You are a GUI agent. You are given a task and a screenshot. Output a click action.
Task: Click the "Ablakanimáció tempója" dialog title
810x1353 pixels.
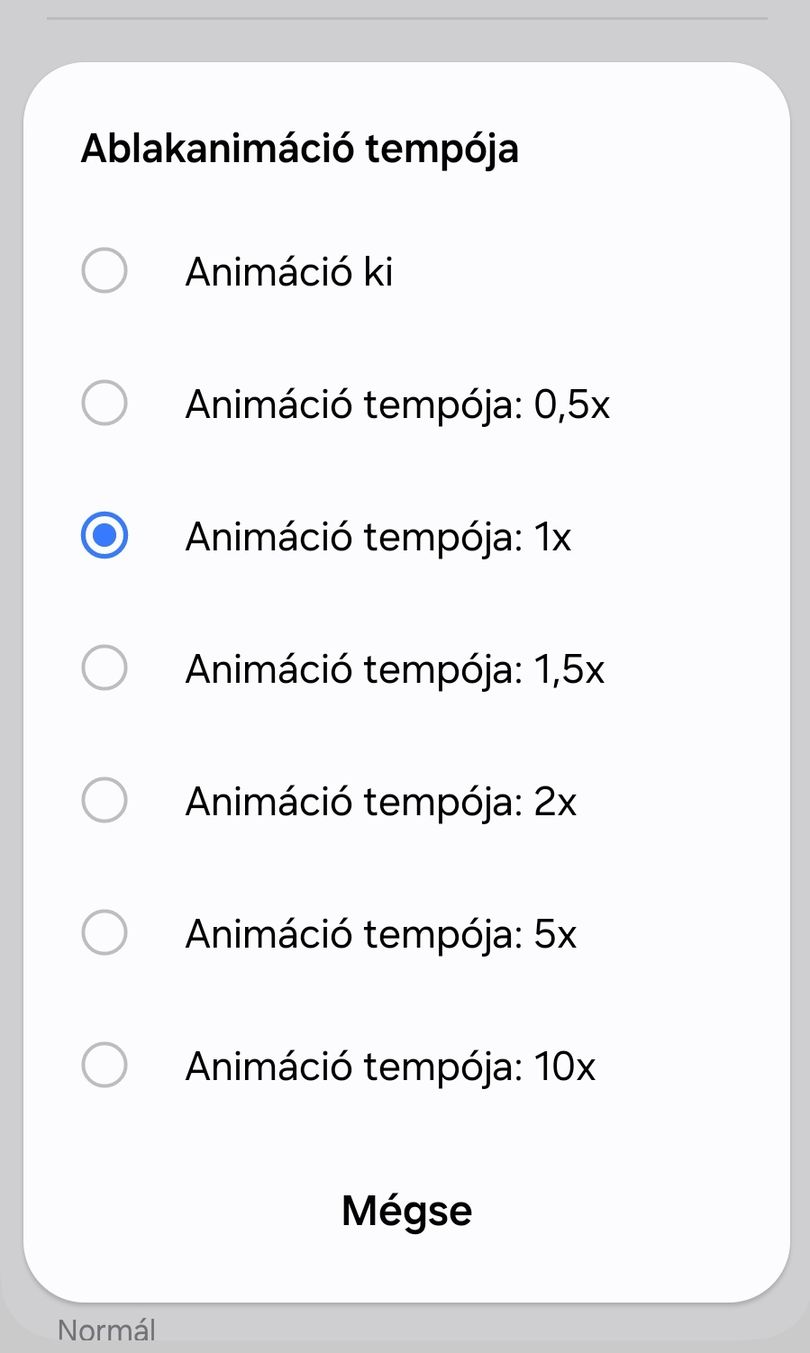(x=300, y=150)
